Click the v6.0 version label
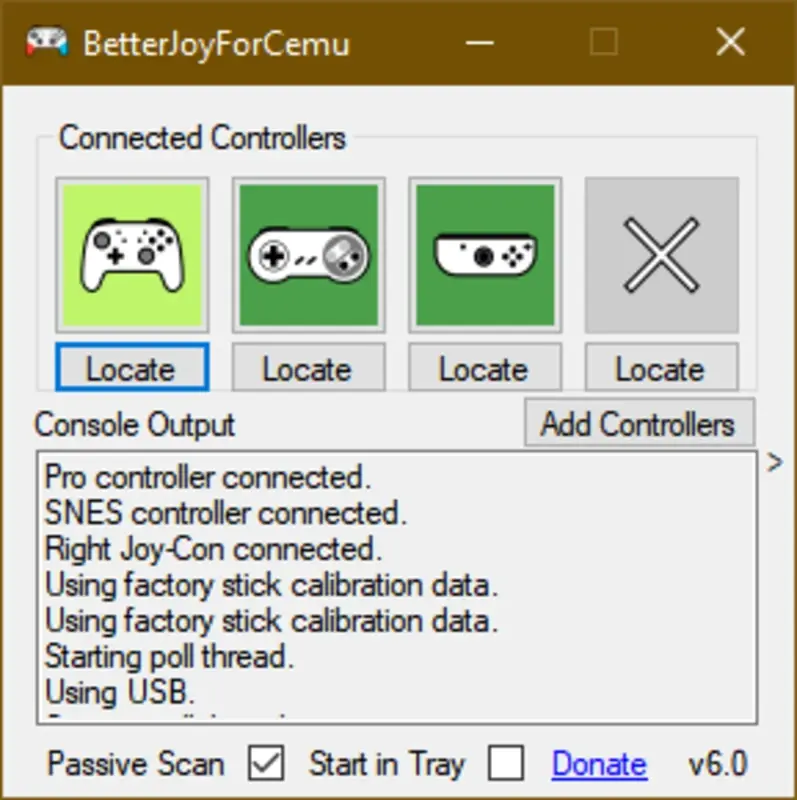This screenshot has height=800, width=797. tap(716, 764)
